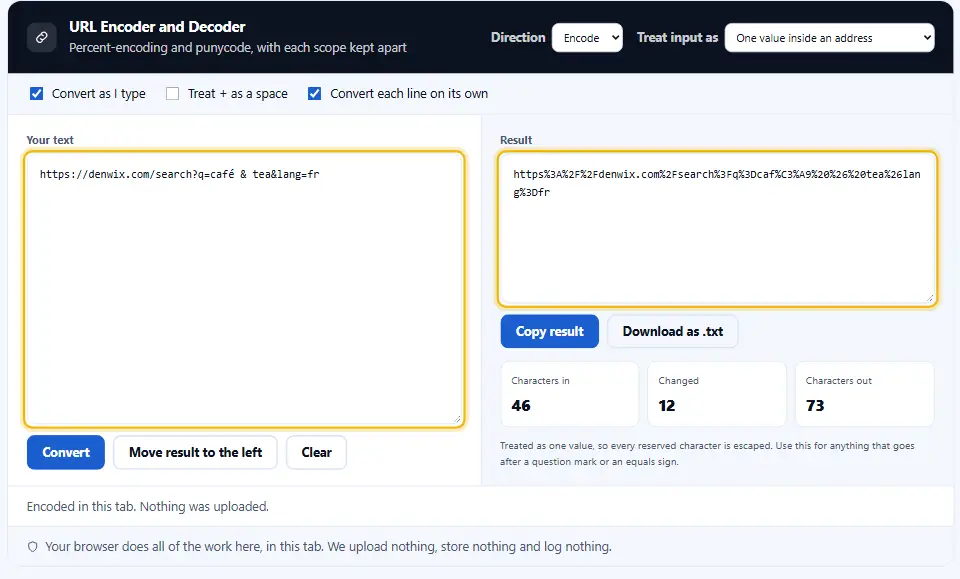Click the Characters out value 73

pyautogui.click(x=815, y=406)
